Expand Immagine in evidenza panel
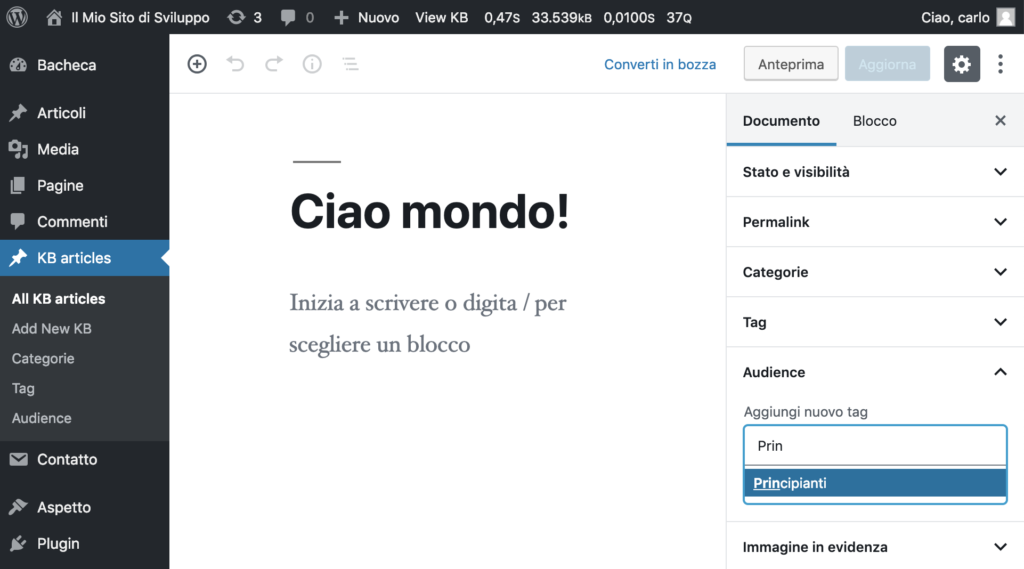 (x=875, y=547)
